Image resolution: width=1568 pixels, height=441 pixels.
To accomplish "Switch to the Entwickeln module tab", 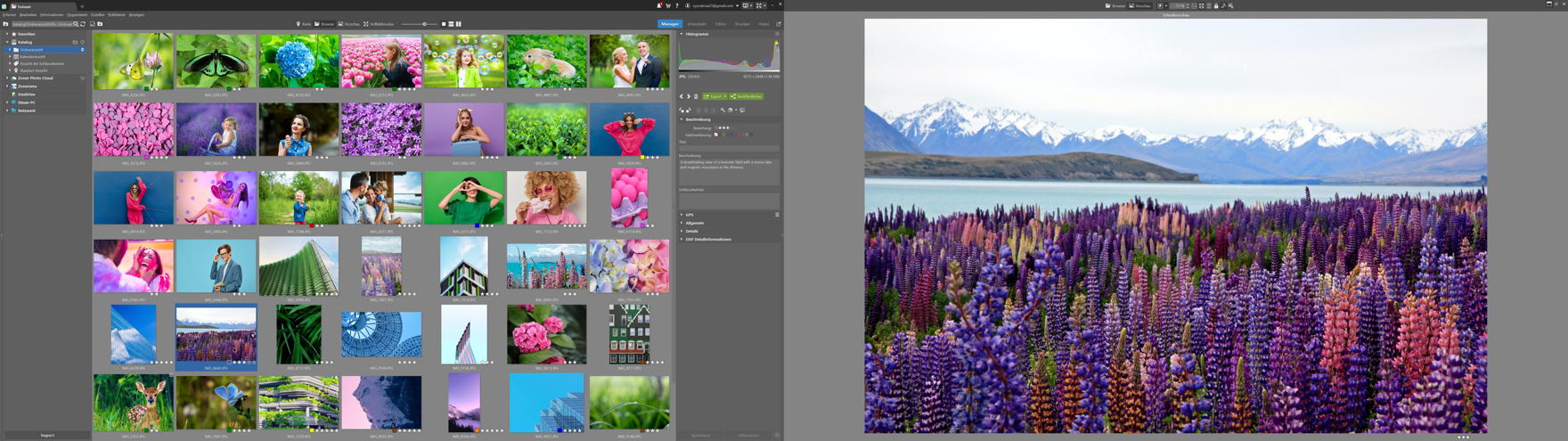I will pos(696,24).
